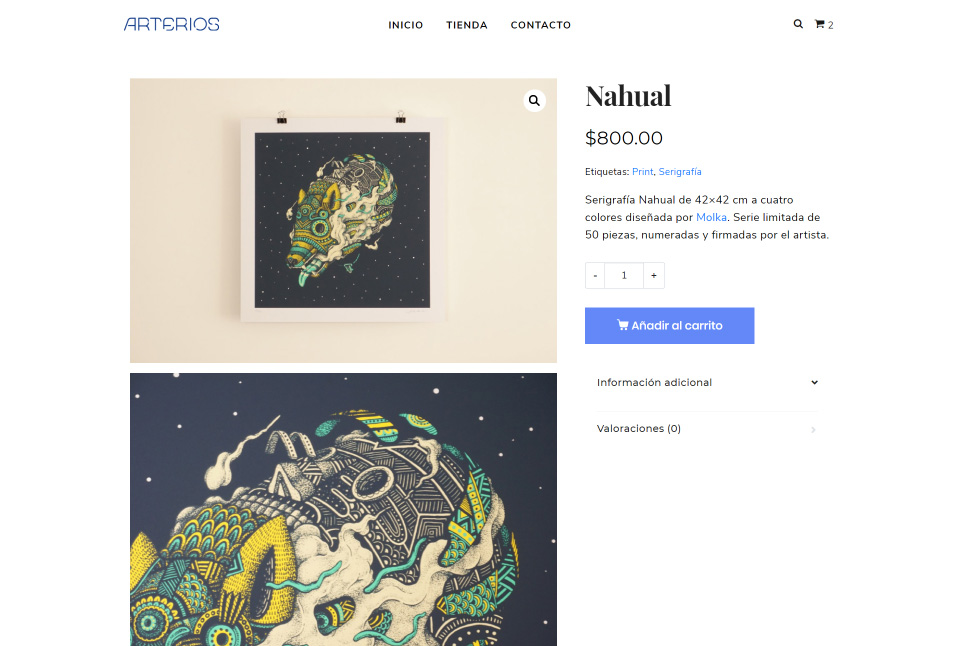The height and width of the screenshot is (646, 960).
Task: Open the CONTACTO menu item
Action: click(541, 25)
